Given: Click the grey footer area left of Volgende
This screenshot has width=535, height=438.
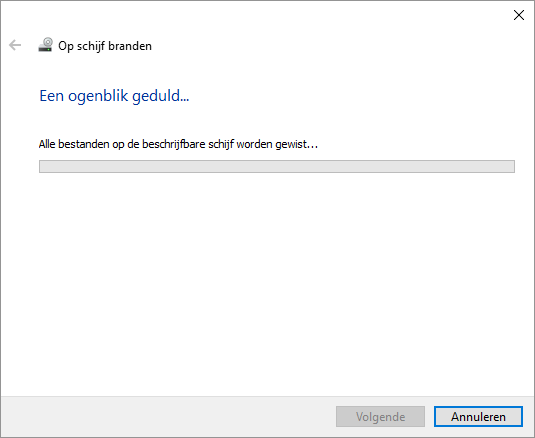Looking at the screenshot, I should (167, 417).
